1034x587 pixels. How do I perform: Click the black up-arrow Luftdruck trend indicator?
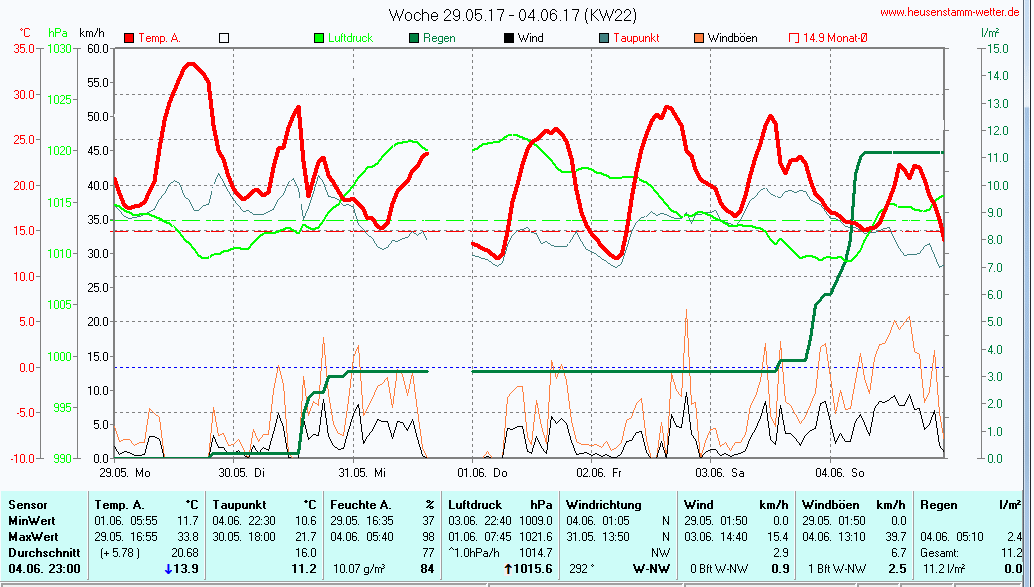[508, 569]
